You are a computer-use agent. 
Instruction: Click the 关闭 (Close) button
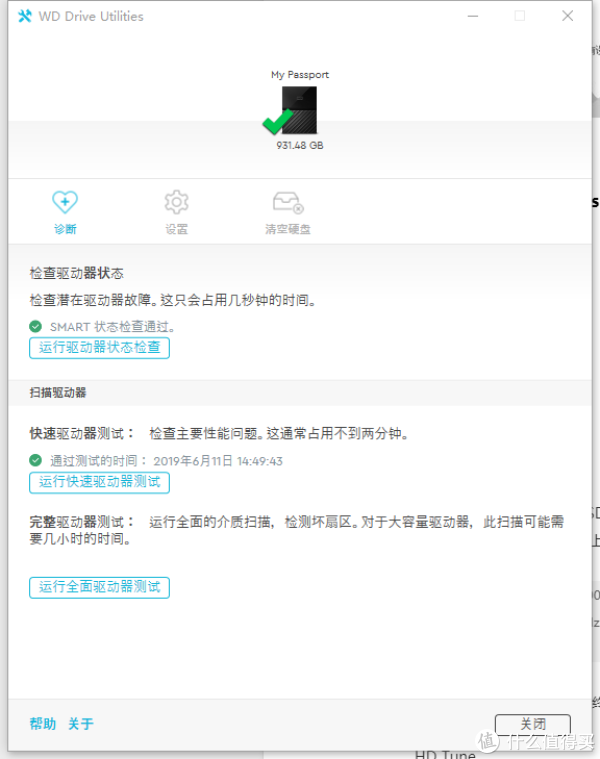point(533,724)
